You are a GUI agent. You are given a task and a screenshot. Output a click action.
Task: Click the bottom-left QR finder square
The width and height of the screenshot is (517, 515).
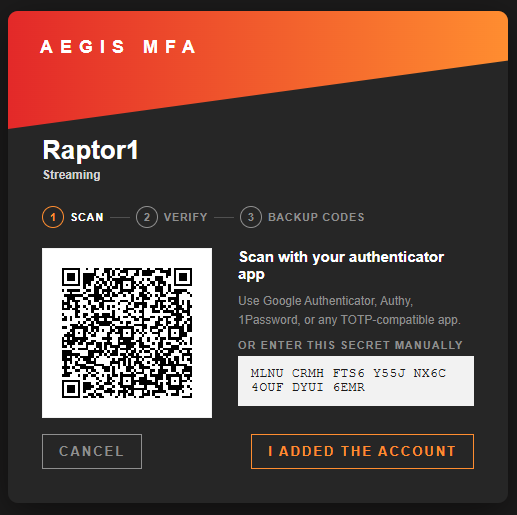71,389
